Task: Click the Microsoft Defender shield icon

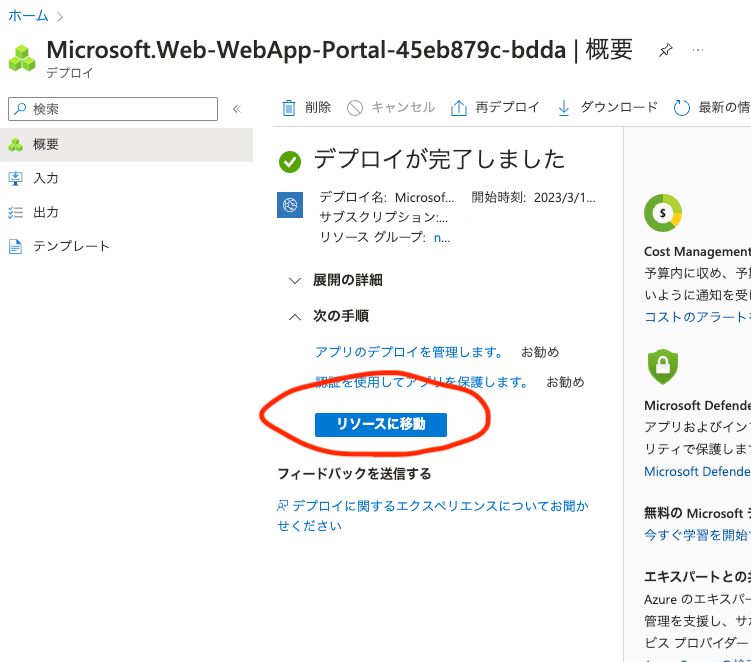Action: pyautogui.click(x=663, y=366)
